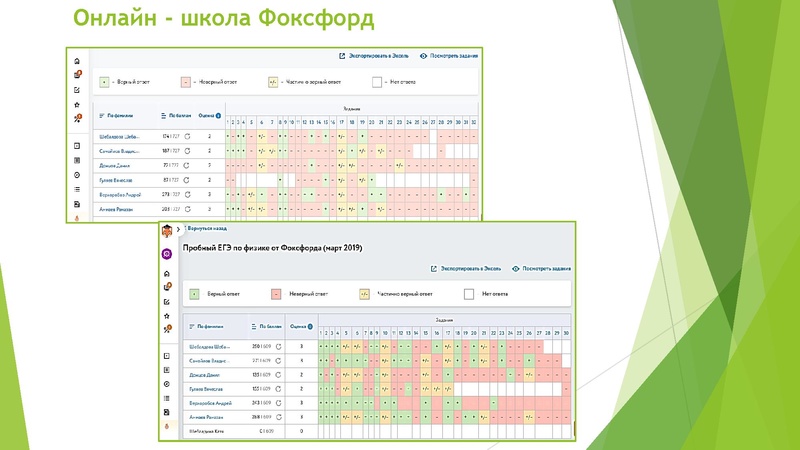800x450 pixels.
Task: Click the refresh icon in Андрей's row, upper table
Action: (x=189, y=193)
